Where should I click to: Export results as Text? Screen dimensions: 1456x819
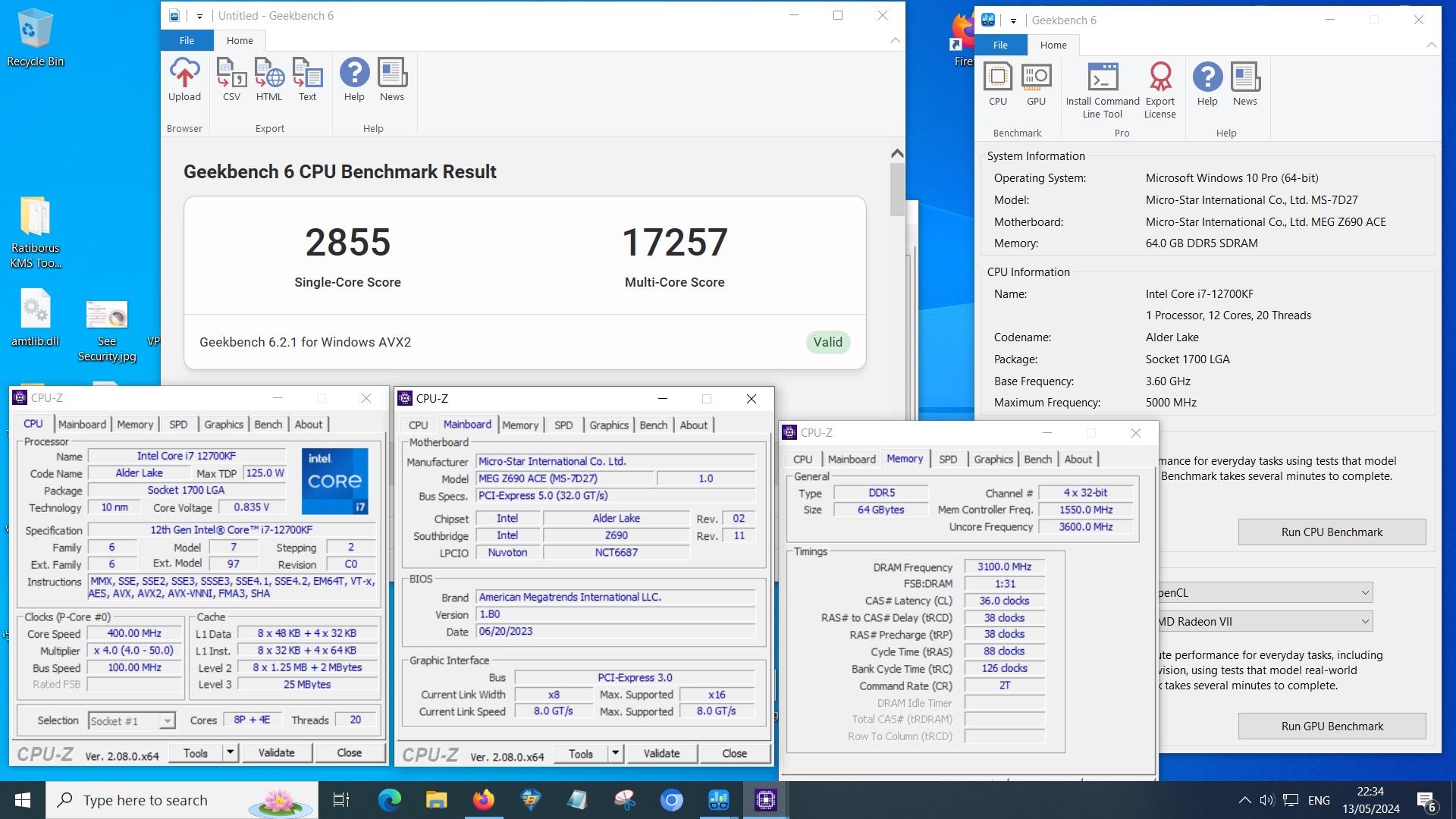(307, 79)
